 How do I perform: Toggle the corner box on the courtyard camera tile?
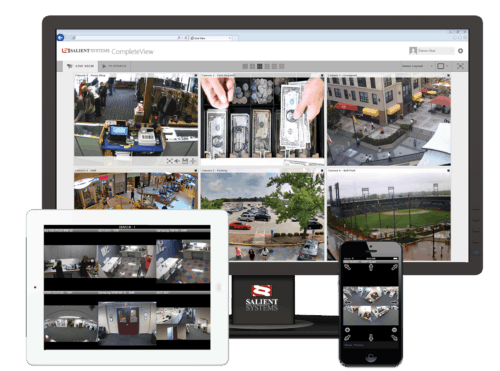(x=448, y=76)
